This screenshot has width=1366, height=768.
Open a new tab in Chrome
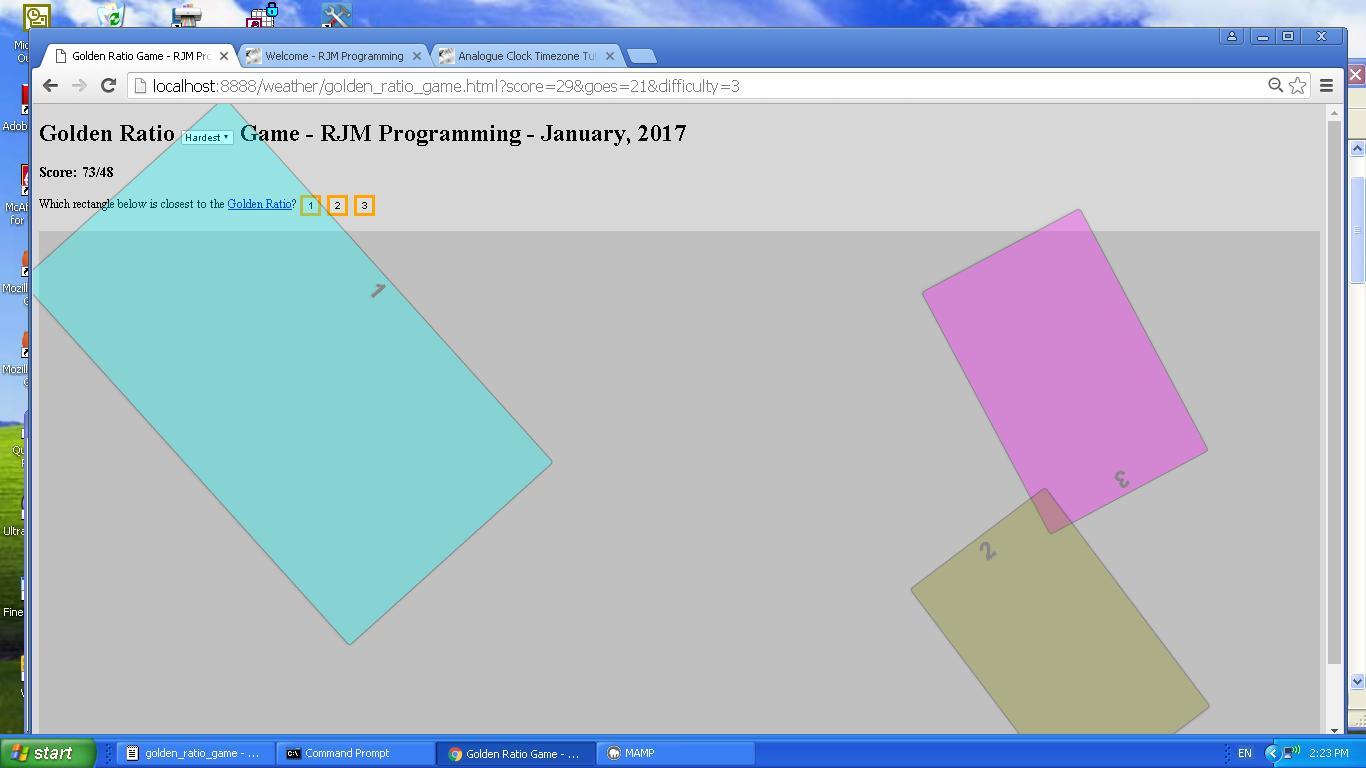coord(641,56)
